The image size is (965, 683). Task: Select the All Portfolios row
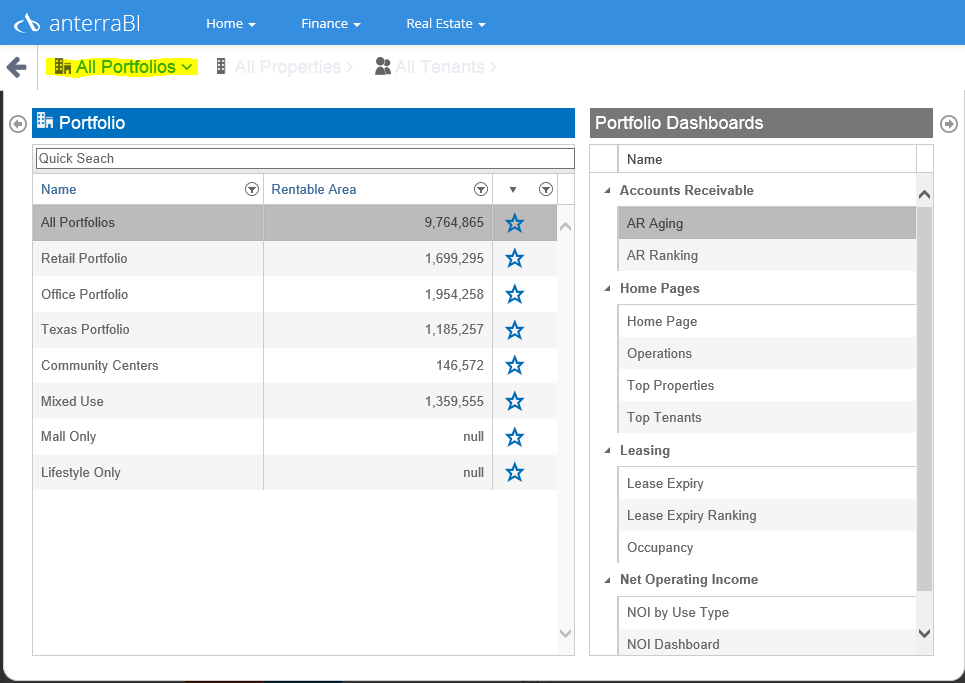(295, 223)
